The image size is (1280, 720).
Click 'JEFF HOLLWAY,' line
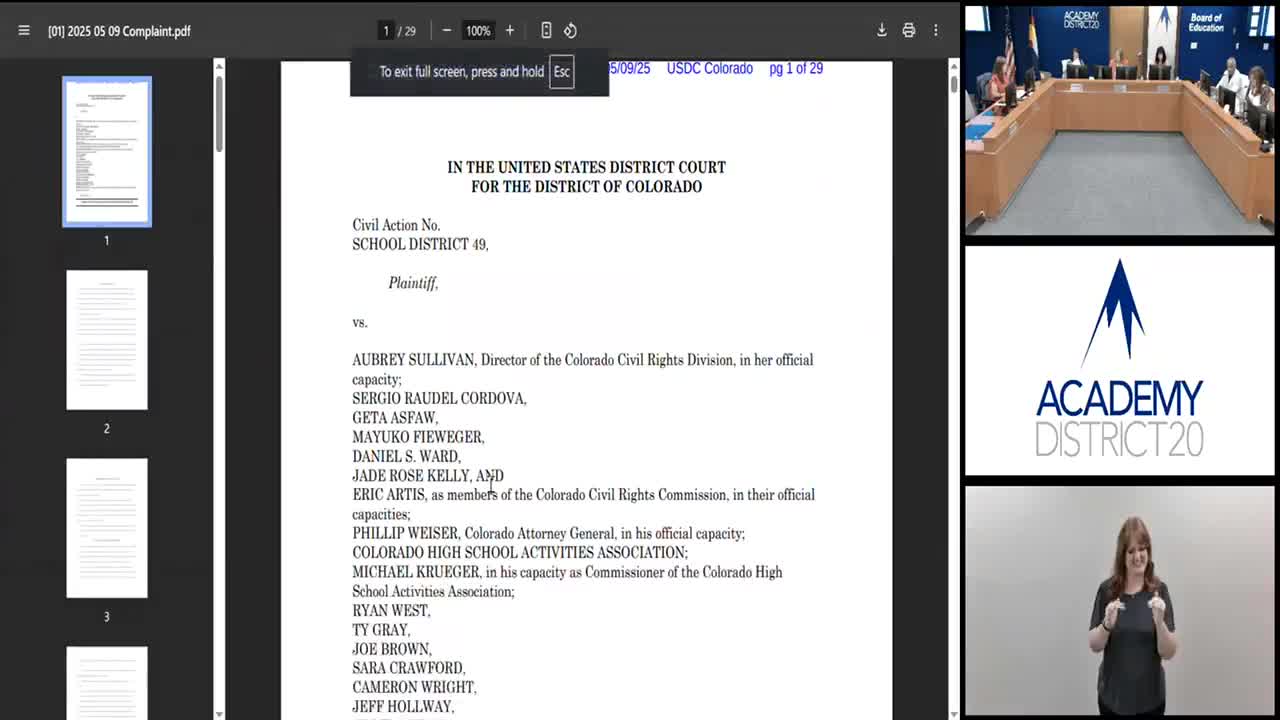pos(403,707)
